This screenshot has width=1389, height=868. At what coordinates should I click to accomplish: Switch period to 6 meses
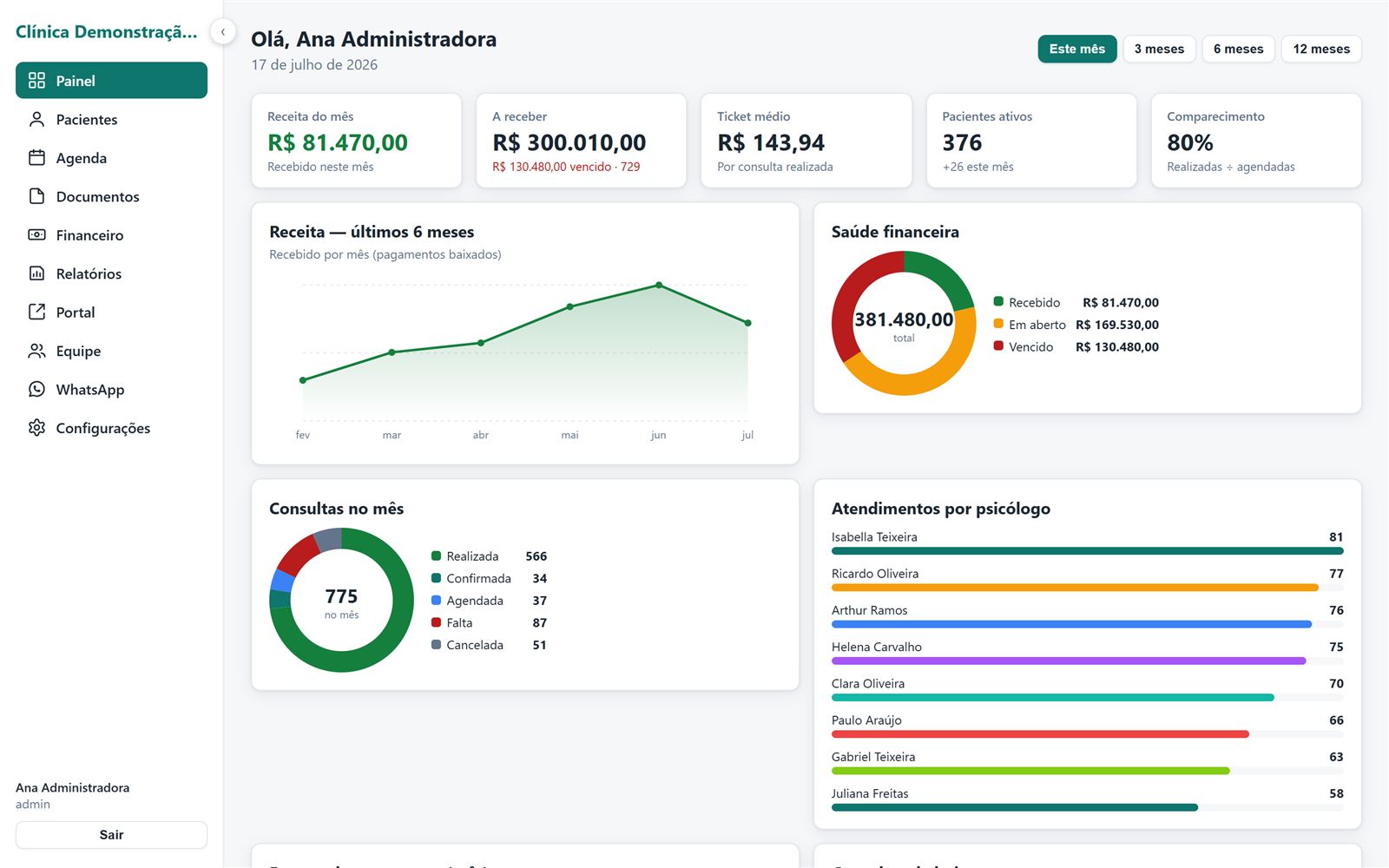pyautogui.click(x=1239, y=49)
